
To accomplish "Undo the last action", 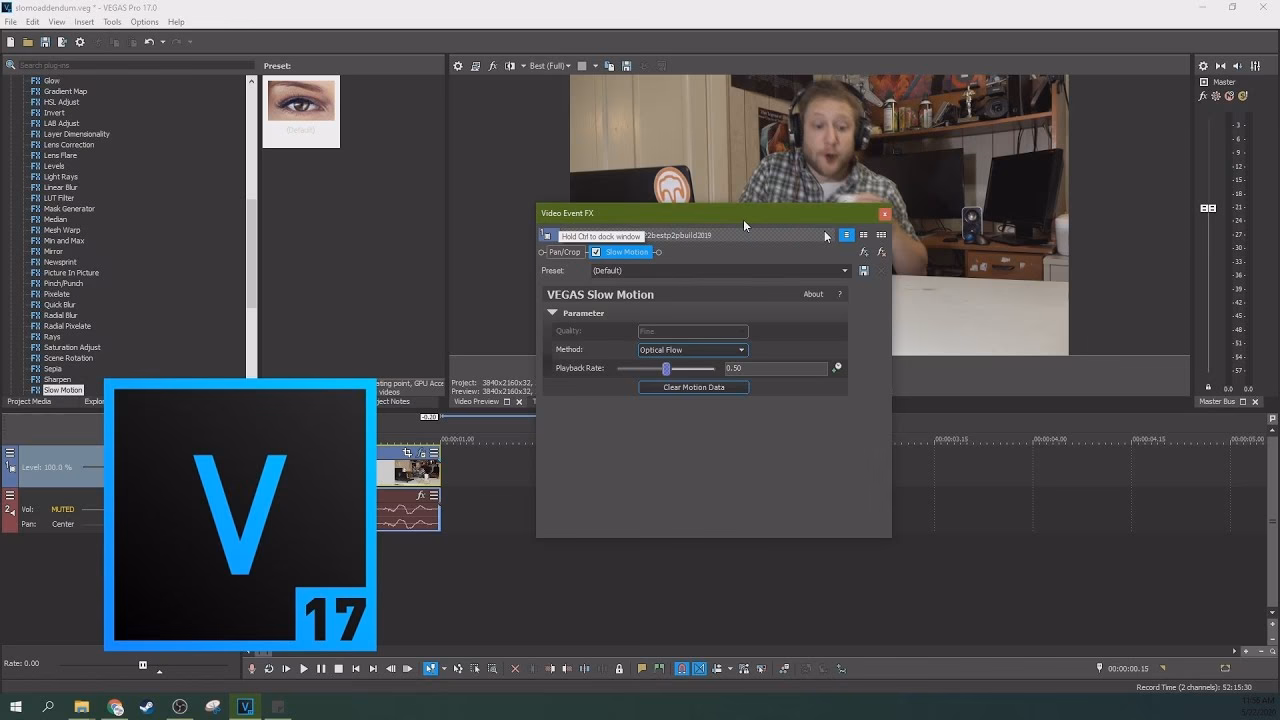I will tap(149, 42).
